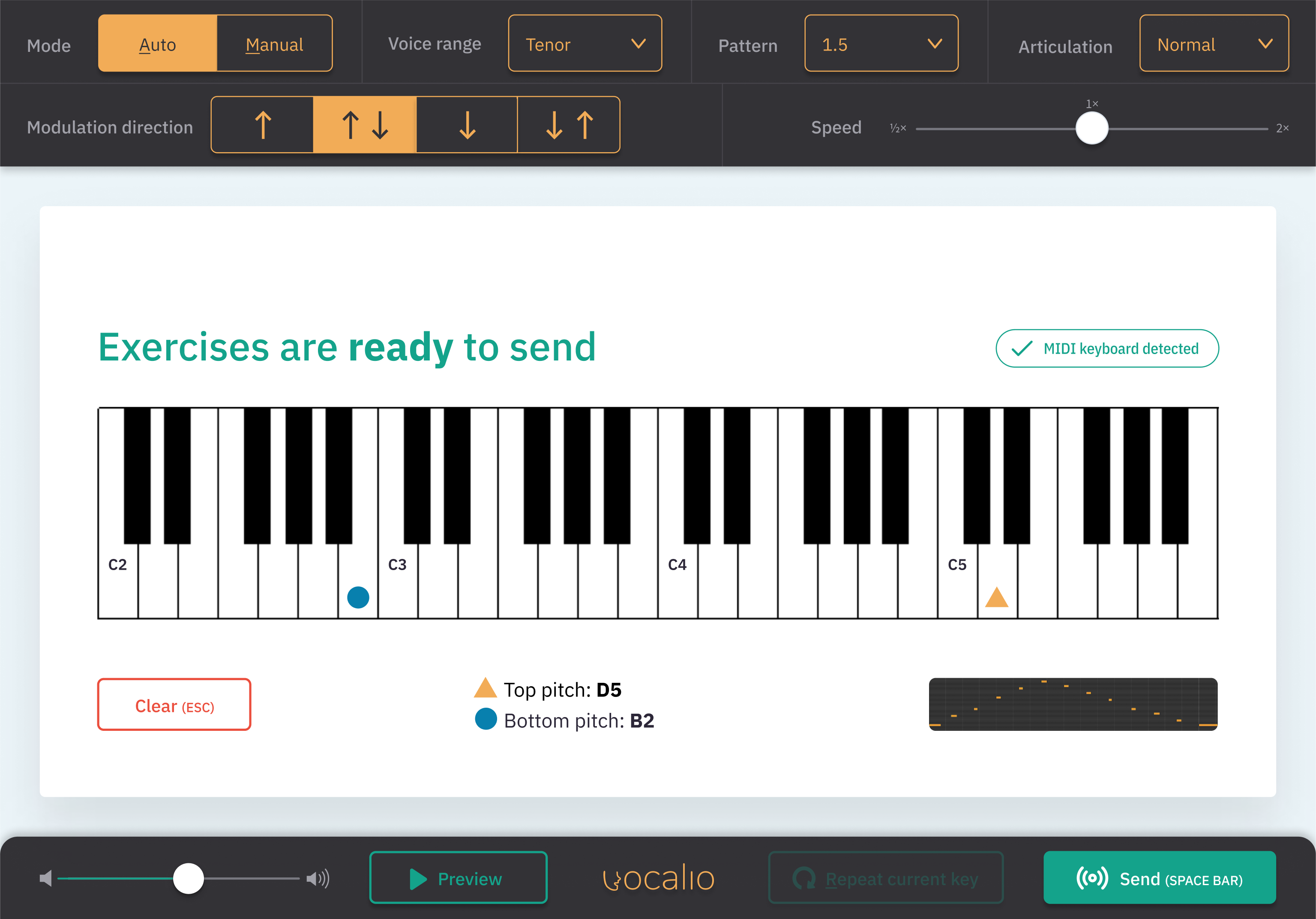Screen dimensions: 1316x919
Task: Choose the down-then-up modulation direction
Action: point(569,125)
